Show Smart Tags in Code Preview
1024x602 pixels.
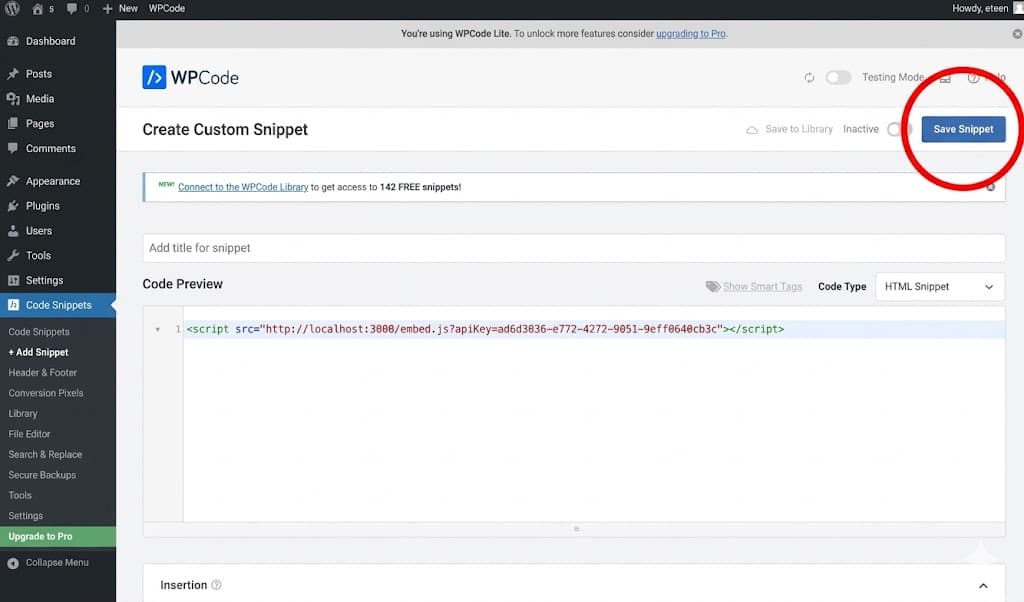coord(763,286)
